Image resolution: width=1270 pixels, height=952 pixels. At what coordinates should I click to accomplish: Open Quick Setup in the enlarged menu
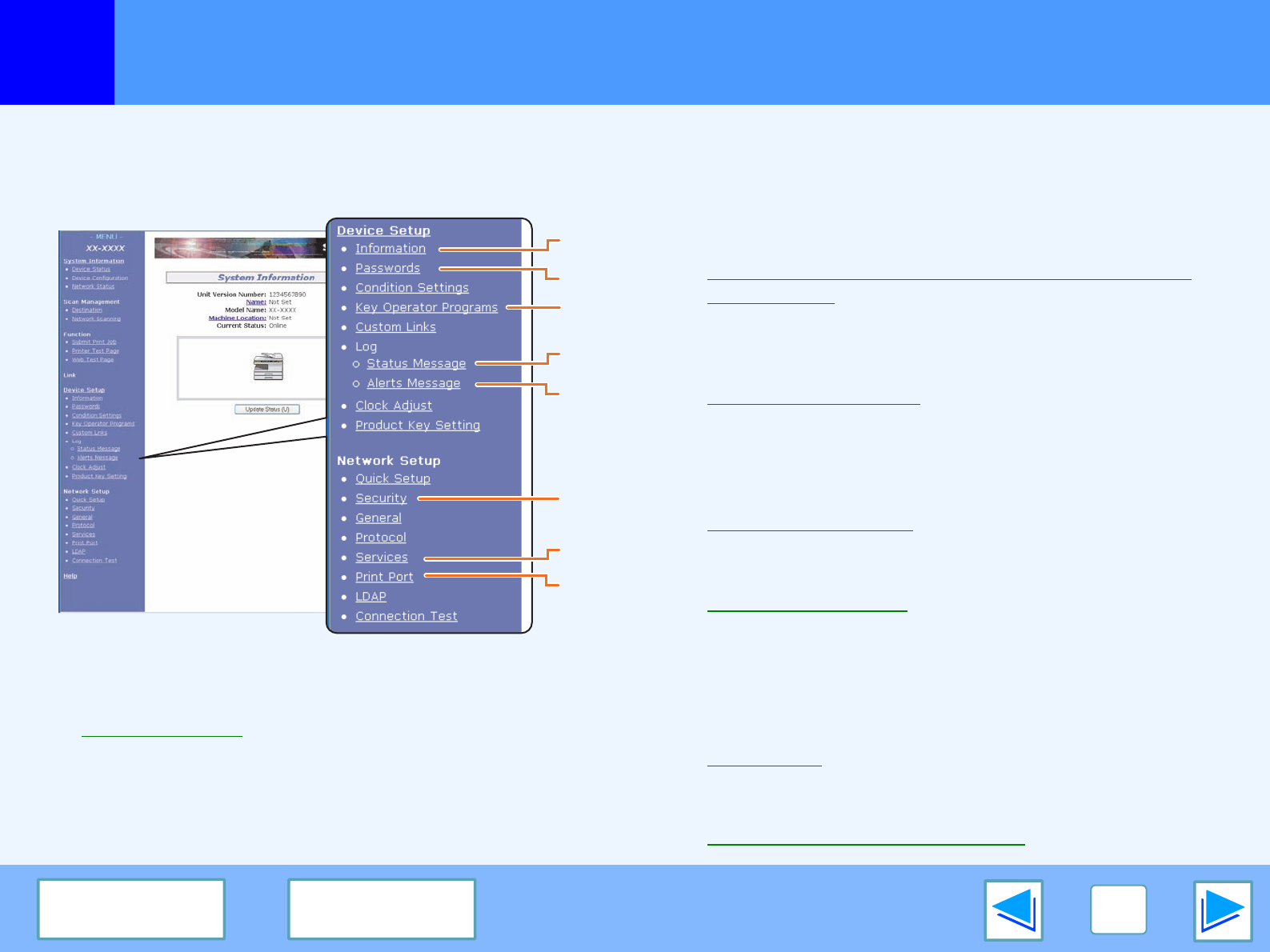[392, 479]
